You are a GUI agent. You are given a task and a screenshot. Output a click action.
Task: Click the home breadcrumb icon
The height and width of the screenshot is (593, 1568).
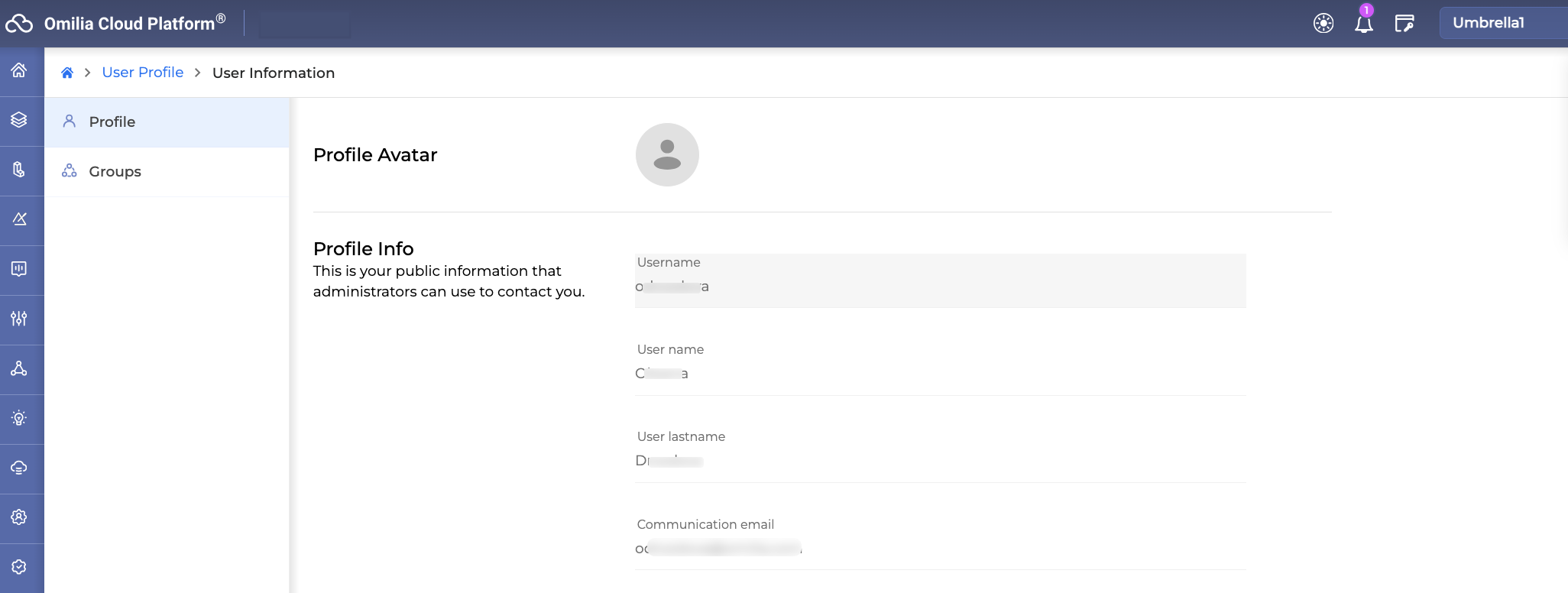coord(67,73)
